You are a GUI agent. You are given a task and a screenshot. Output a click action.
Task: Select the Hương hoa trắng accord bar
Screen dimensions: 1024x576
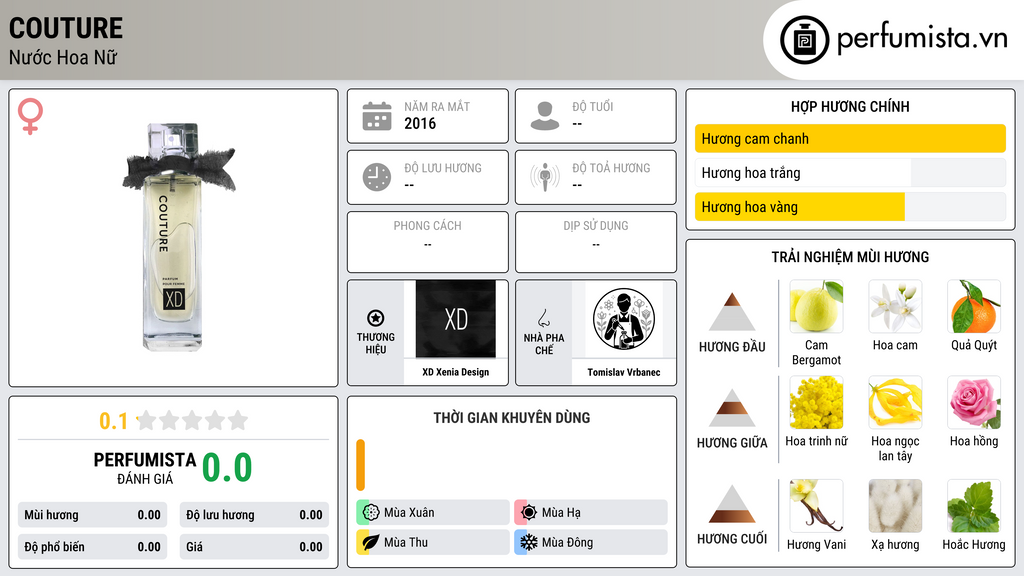pos(850,172)
